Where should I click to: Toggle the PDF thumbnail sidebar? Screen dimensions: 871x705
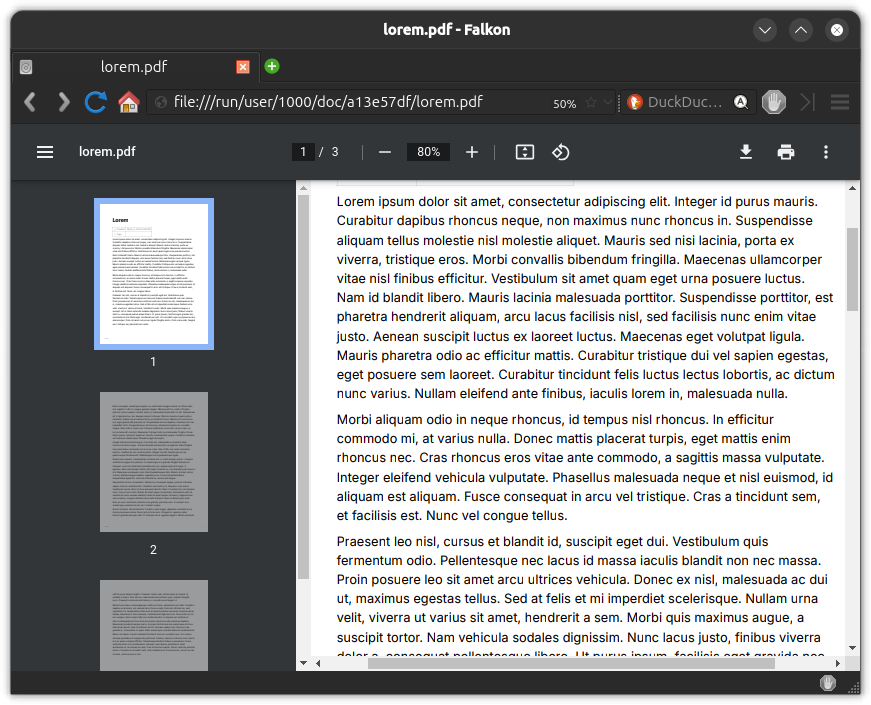point(45,152)
